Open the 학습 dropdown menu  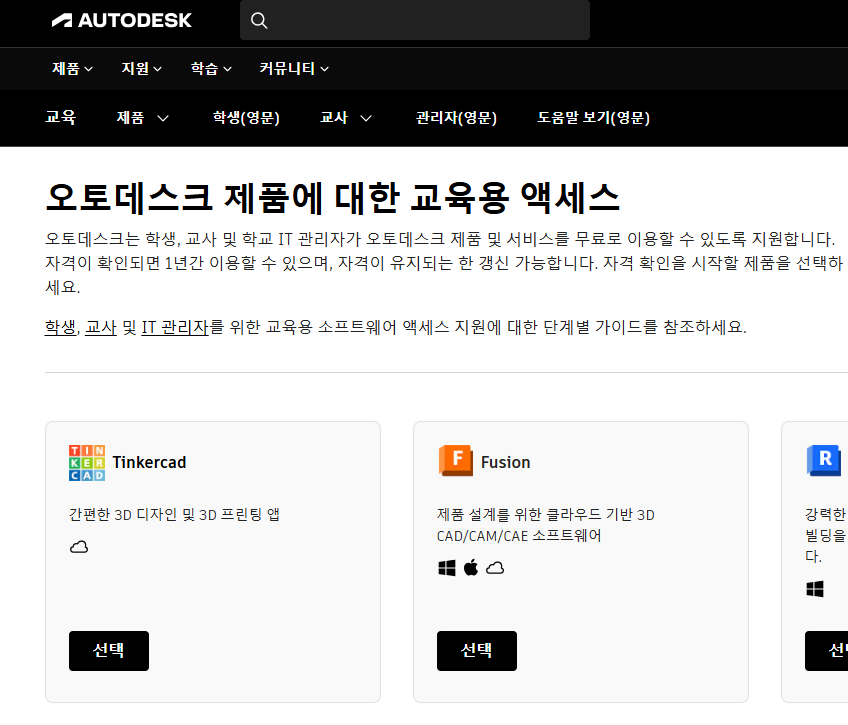tap(211, 69)
